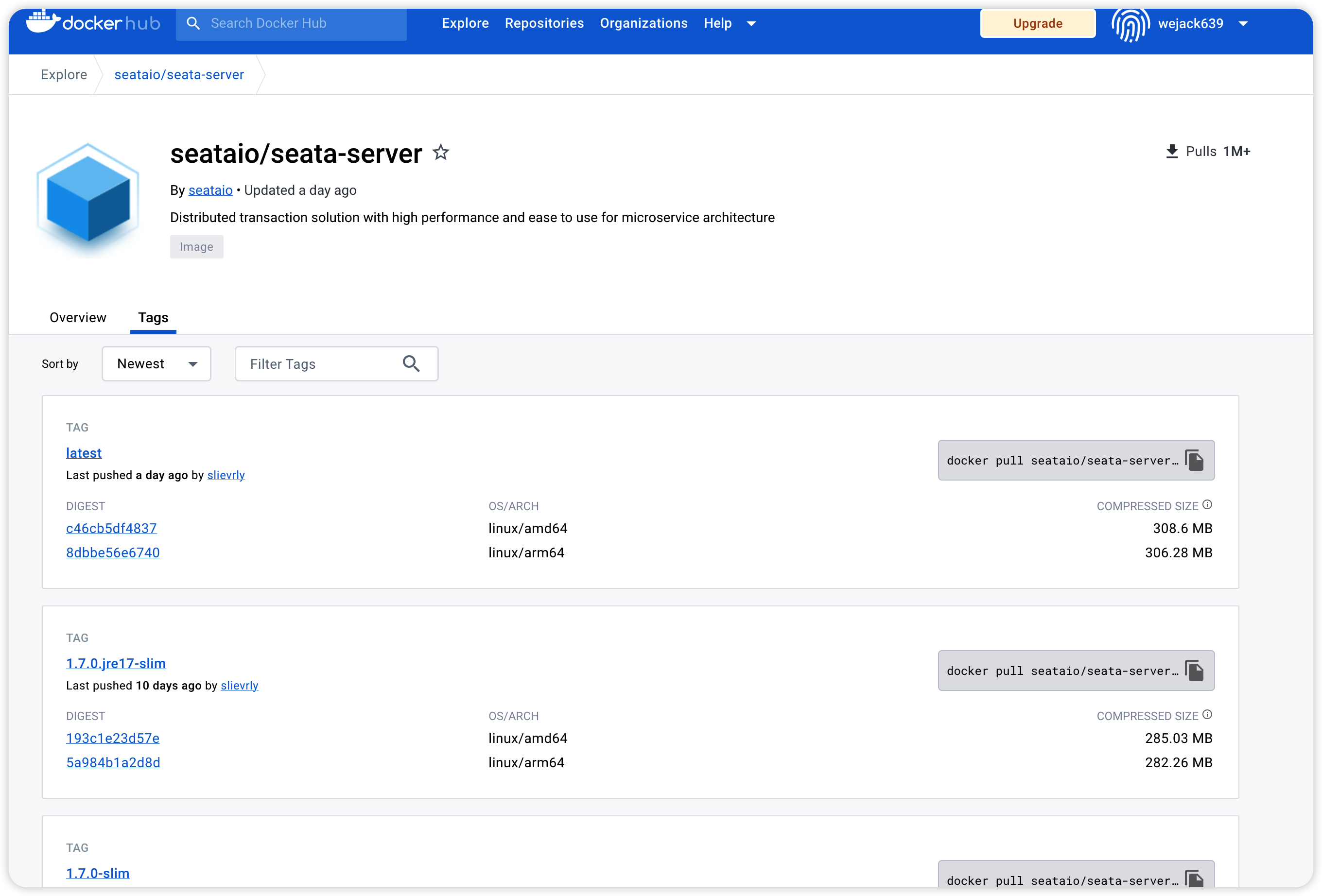Expand the Help menu dropdown arrow
Screen dimensions: 1322x896
click(x=751, y=24)
